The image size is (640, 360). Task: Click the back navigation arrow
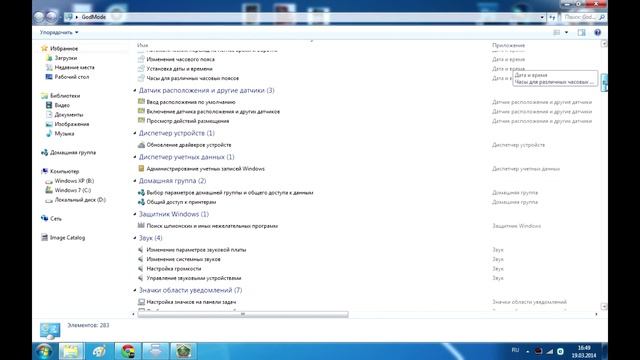coord(39,17)
